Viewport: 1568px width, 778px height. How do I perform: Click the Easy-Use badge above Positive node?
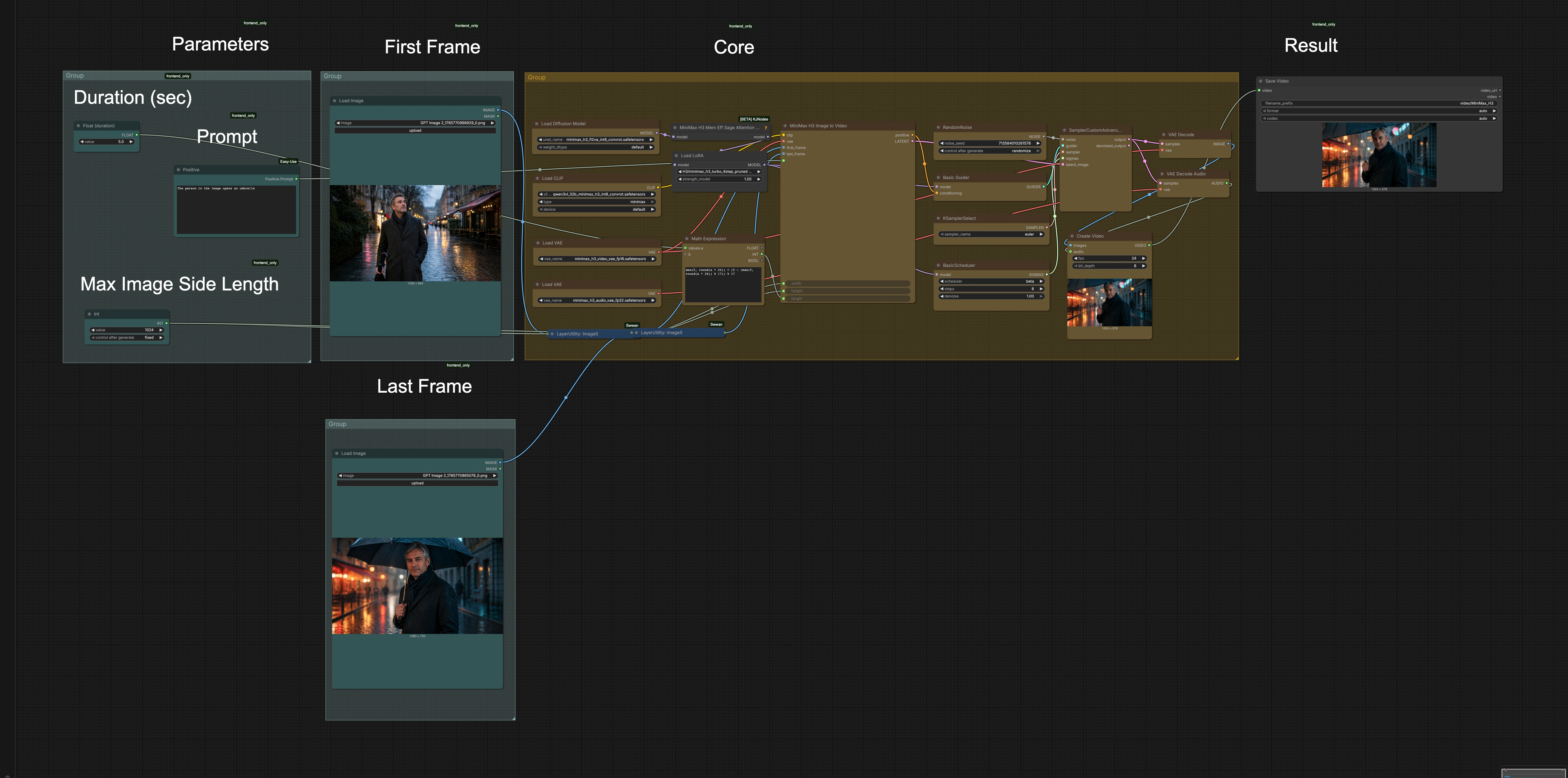(289, 162)
